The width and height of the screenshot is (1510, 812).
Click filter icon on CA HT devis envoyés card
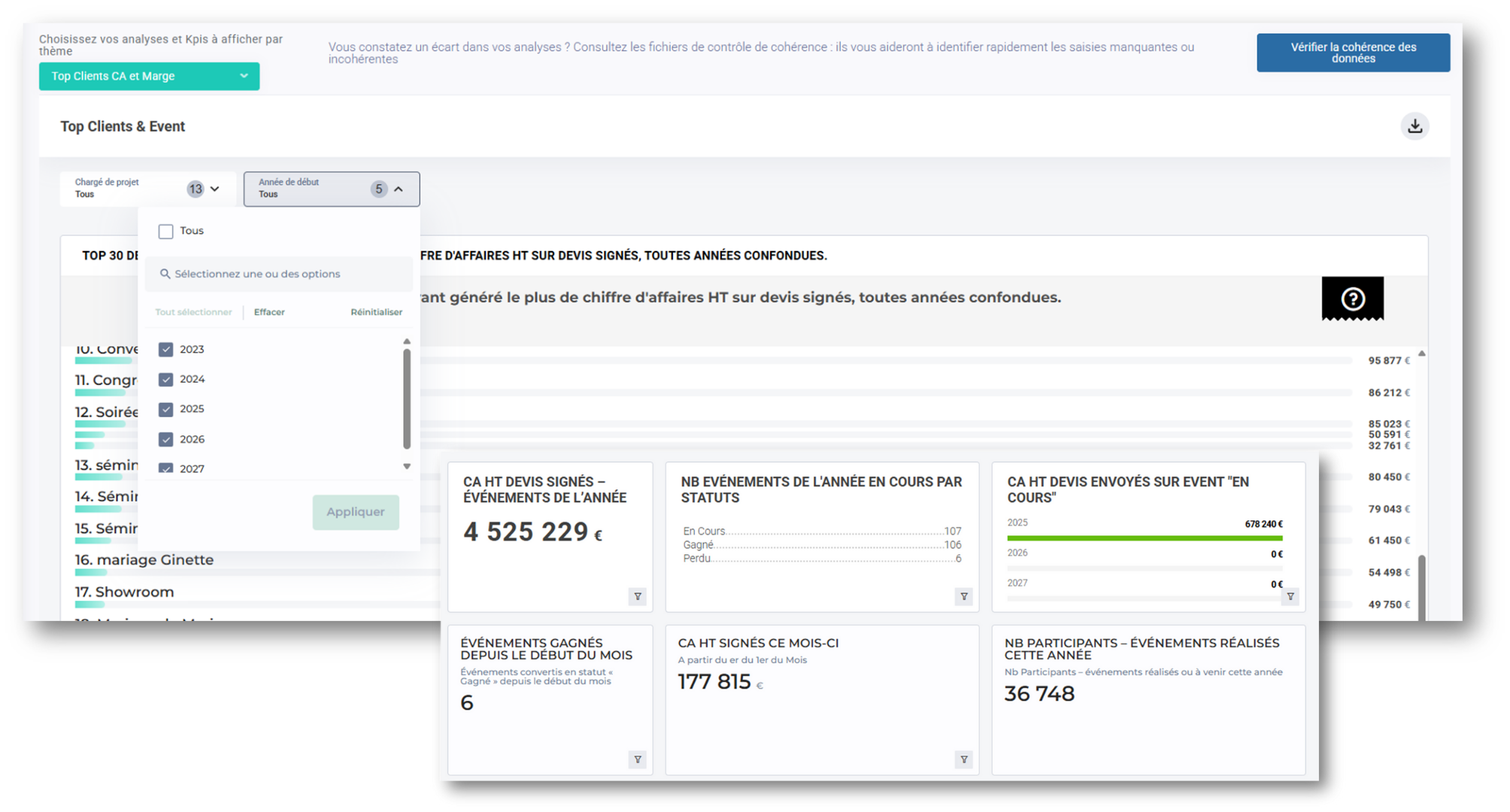tap(1290, 596)
